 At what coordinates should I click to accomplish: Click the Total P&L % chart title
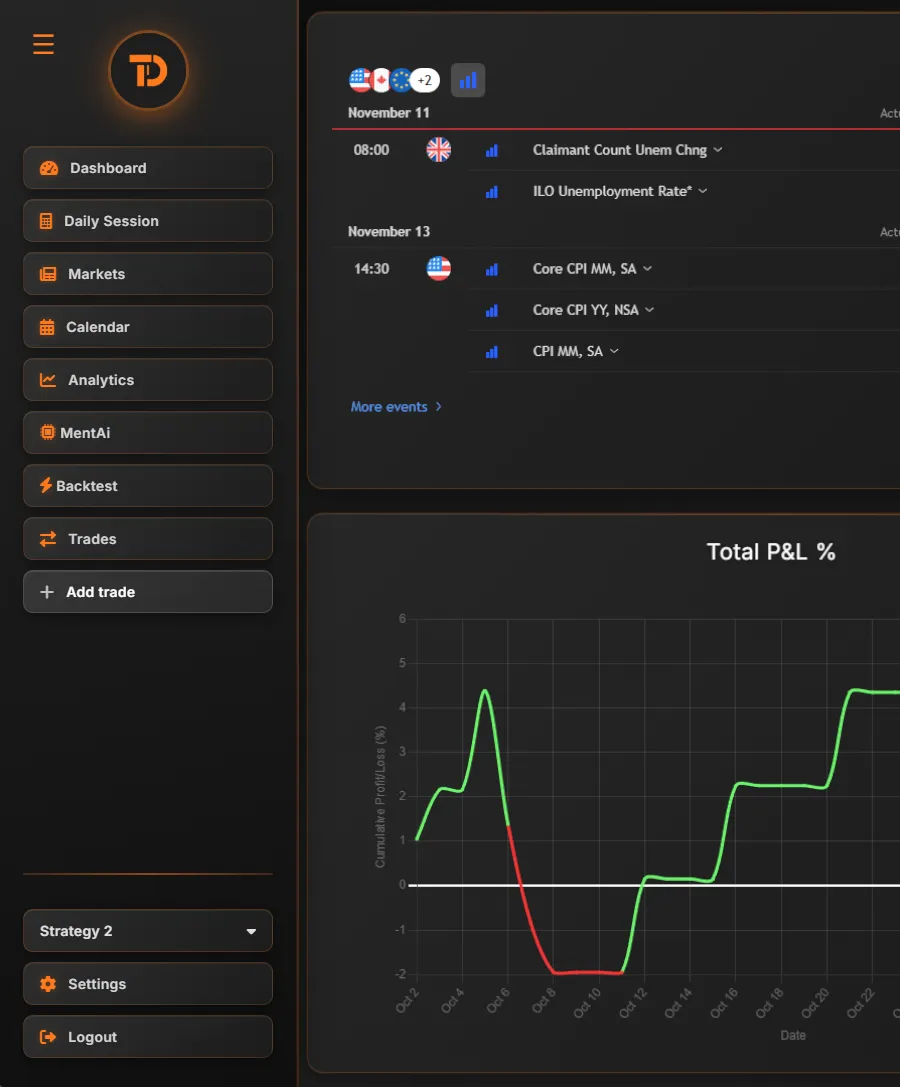coord(770,552)
